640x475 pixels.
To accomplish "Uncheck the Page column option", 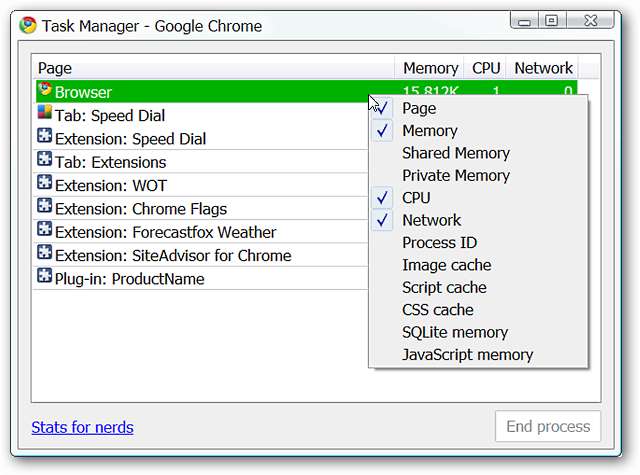I will click(419, 108).
